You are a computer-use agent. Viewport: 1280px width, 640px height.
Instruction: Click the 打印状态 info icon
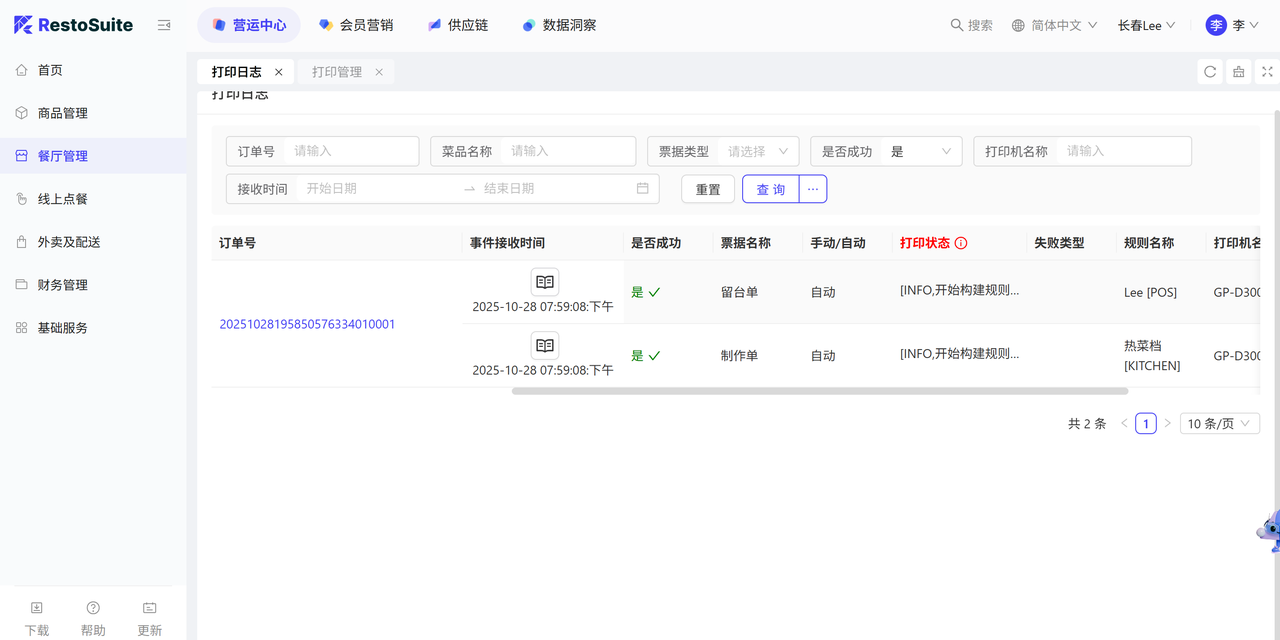[961, 243]
